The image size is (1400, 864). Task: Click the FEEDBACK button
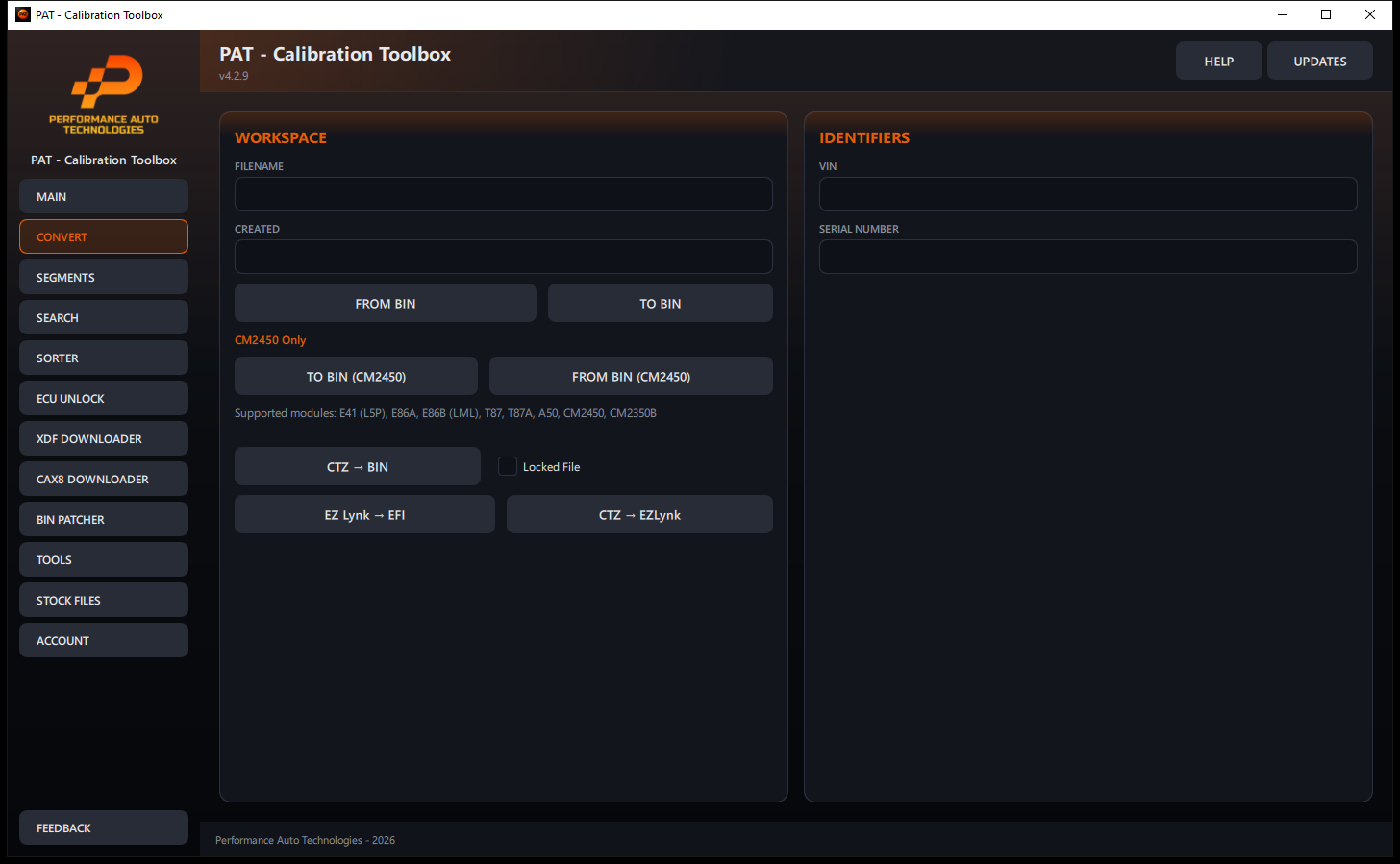pyautogui.click(x=104, y=827)
